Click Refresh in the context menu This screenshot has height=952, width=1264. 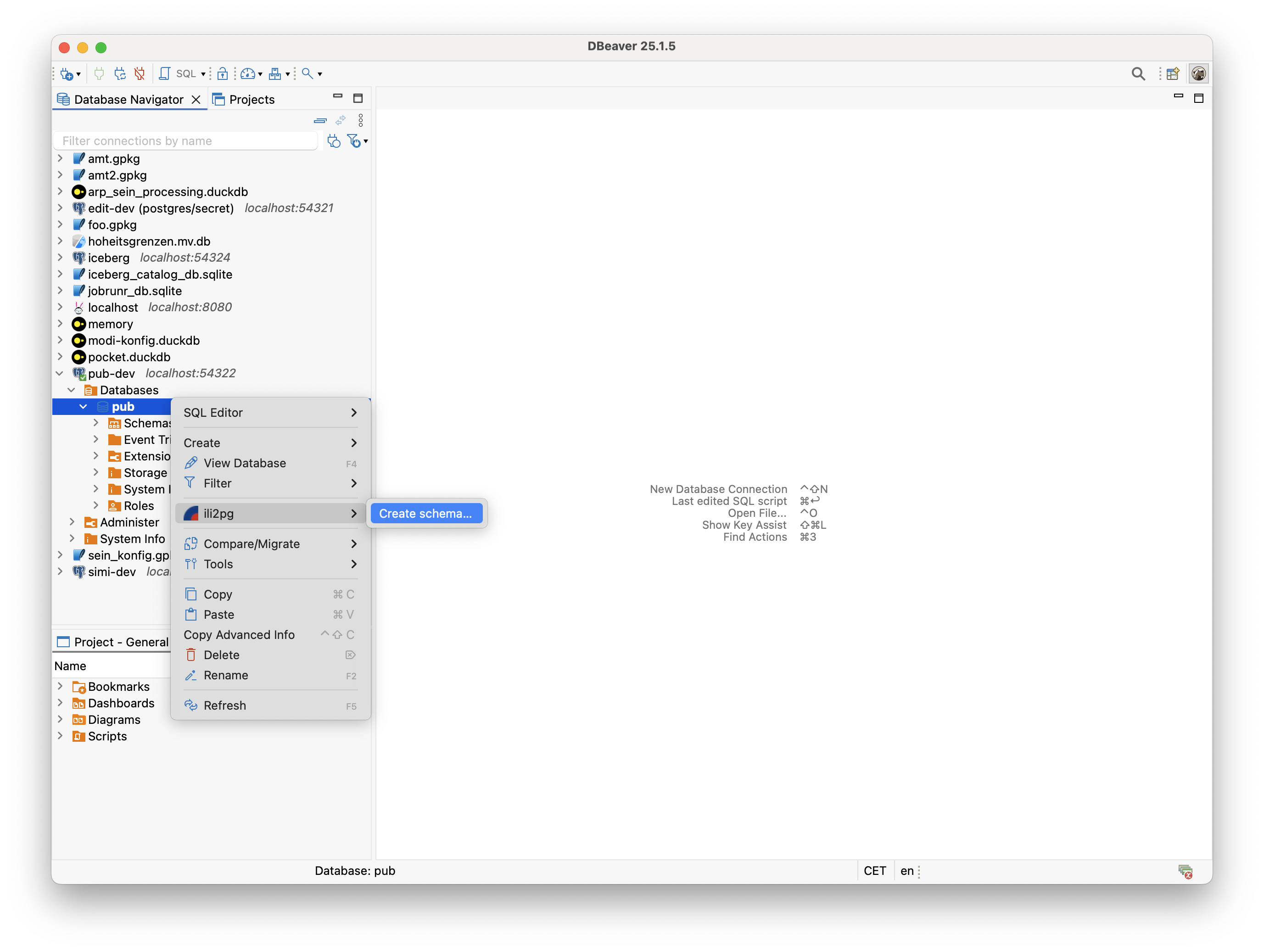[224, 705]
